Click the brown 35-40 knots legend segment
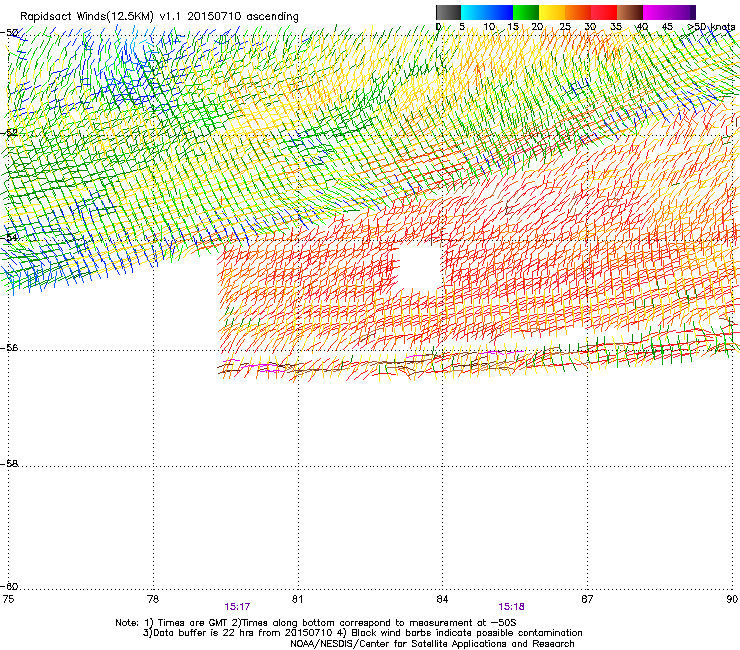 [630, 12]
